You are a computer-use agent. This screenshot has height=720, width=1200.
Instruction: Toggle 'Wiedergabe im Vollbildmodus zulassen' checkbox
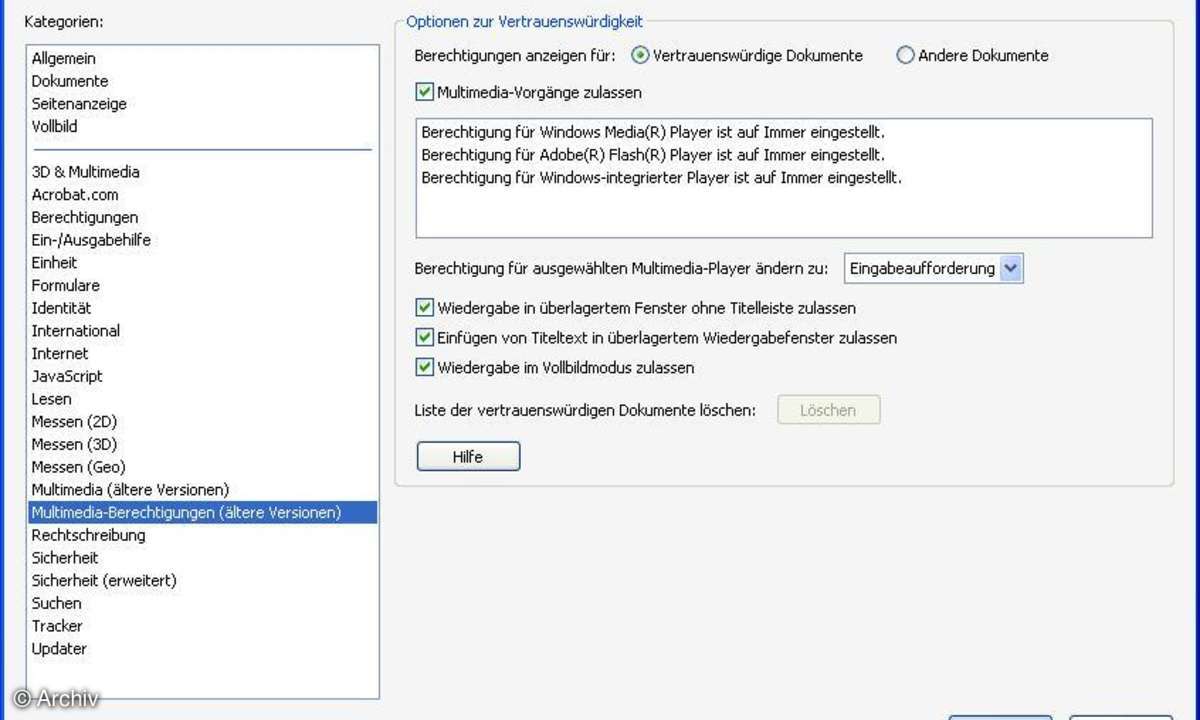click(x=424, y=368)
